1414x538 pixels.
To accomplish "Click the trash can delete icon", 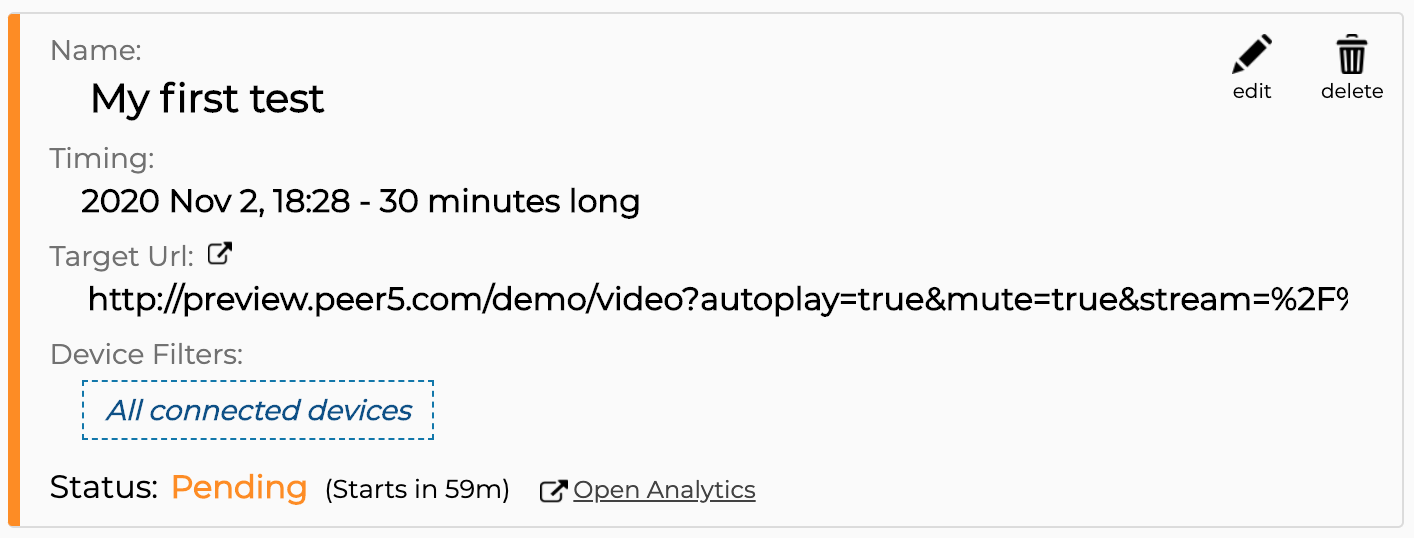I will [1352, 55].
